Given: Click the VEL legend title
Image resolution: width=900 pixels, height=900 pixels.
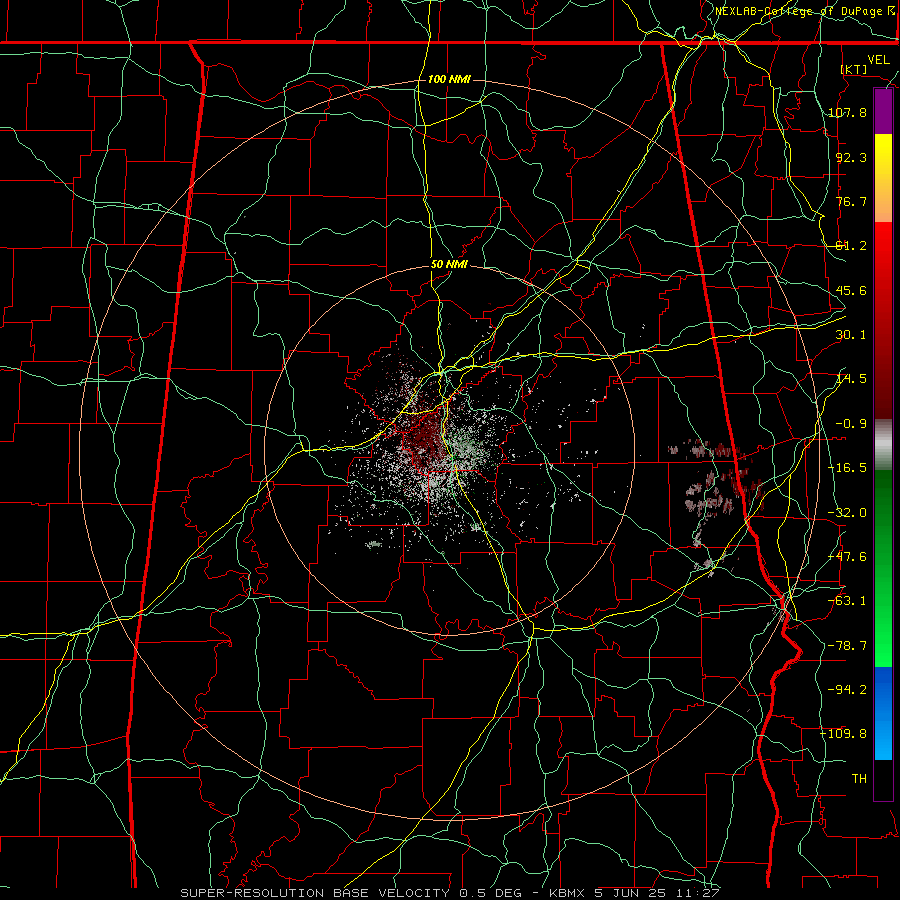Looking at the screenshot, I should pyautogui.click(x=879, y=60).
